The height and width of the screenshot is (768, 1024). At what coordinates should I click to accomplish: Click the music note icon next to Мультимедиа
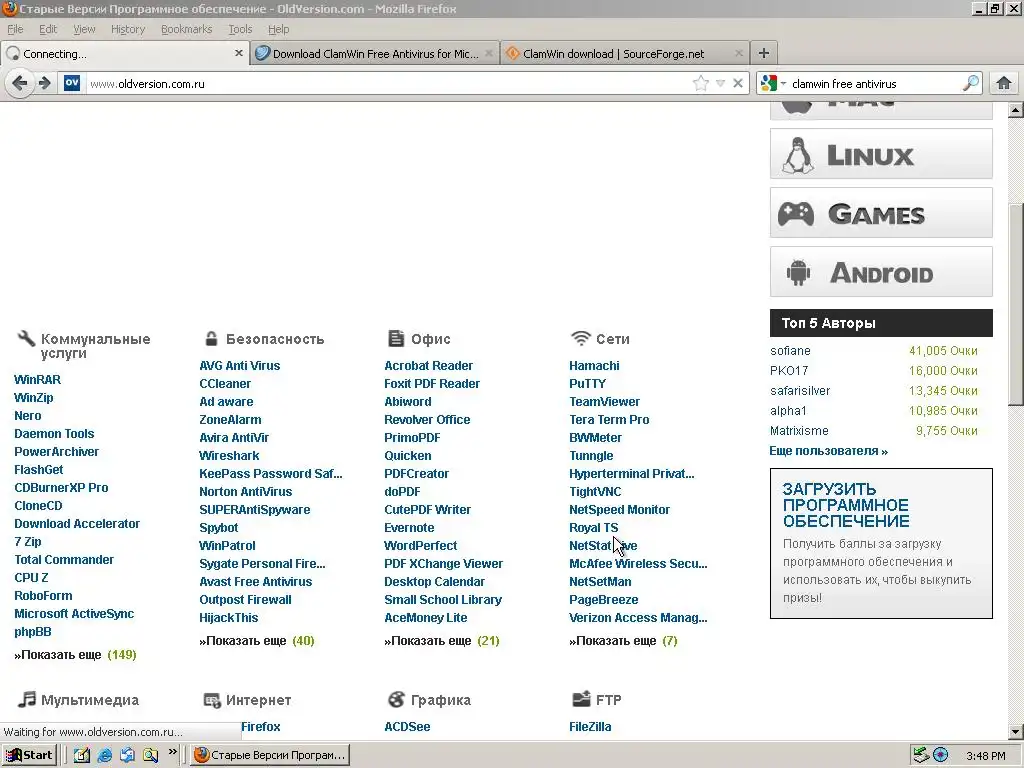[27, 699]
